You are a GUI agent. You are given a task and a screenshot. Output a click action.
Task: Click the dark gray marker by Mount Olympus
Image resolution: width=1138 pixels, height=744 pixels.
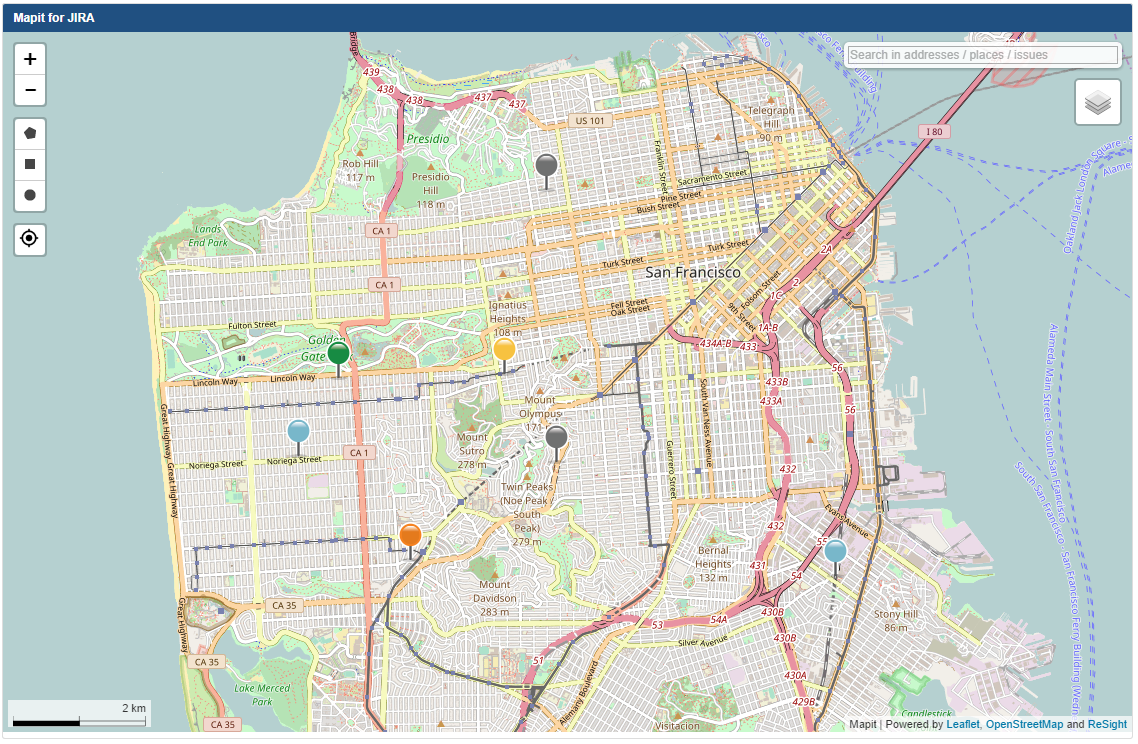[557, 437]
